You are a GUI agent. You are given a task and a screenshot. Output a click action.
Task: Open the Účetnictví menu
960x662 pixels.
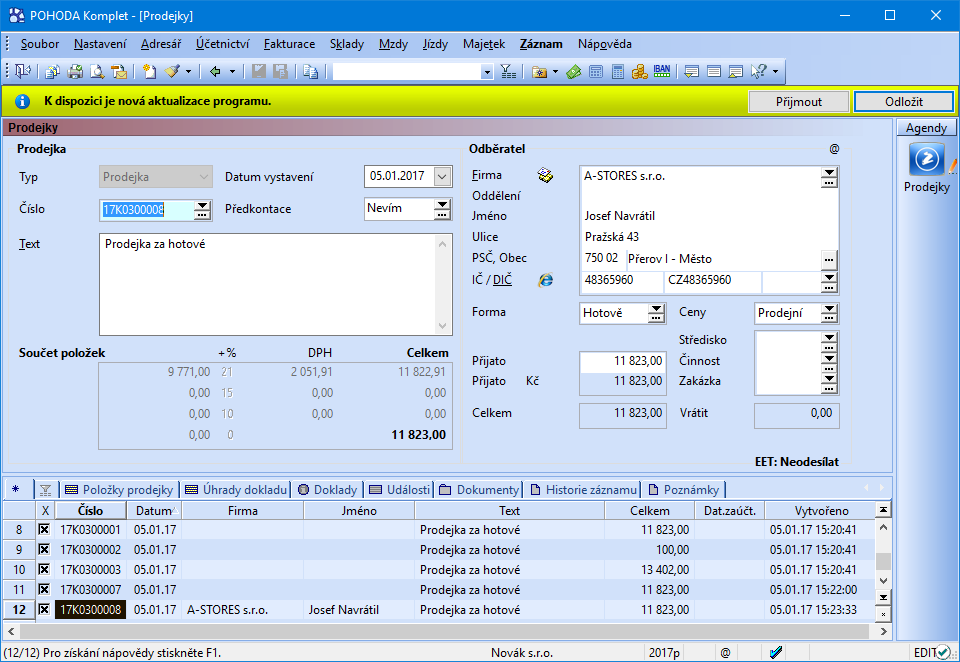[222, 44]
